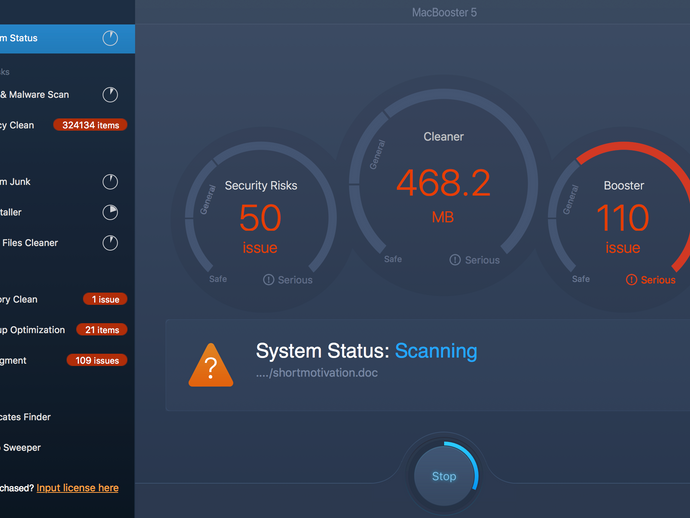Open the Photo Sweeper tool

[67, 448]
